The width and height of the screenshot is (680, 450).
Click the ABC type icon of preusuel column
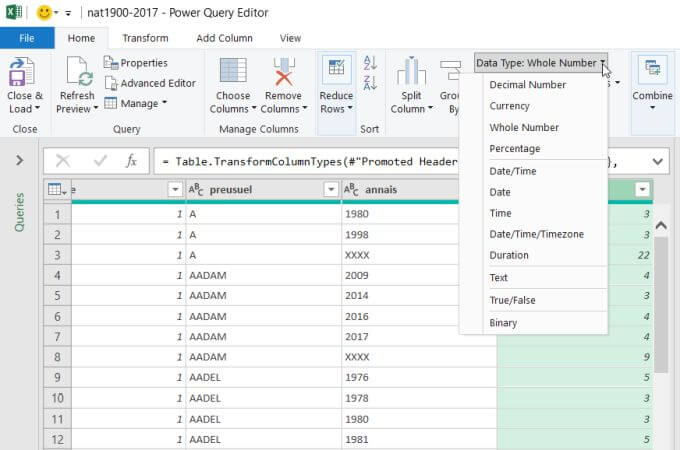tap(196, 189)
